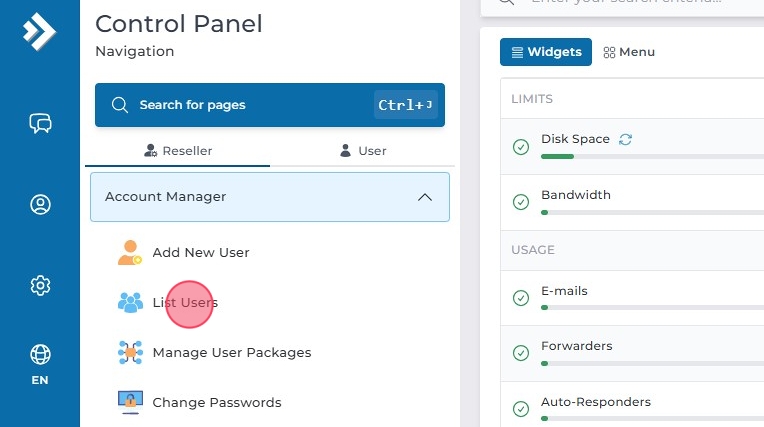Viewport: 764px width, 427px height.
Task: Open the user profile sidebar icon
Action: (x=40, y=204)
